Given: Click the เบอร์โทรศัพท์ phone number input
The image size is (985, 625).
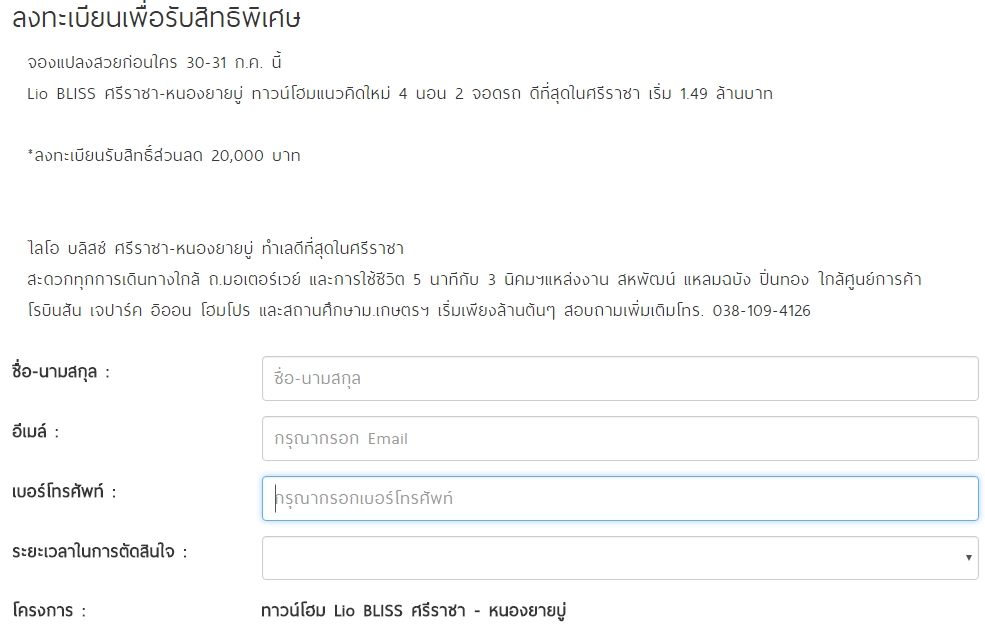Looking at the screenshot, I should pos(619,498).
